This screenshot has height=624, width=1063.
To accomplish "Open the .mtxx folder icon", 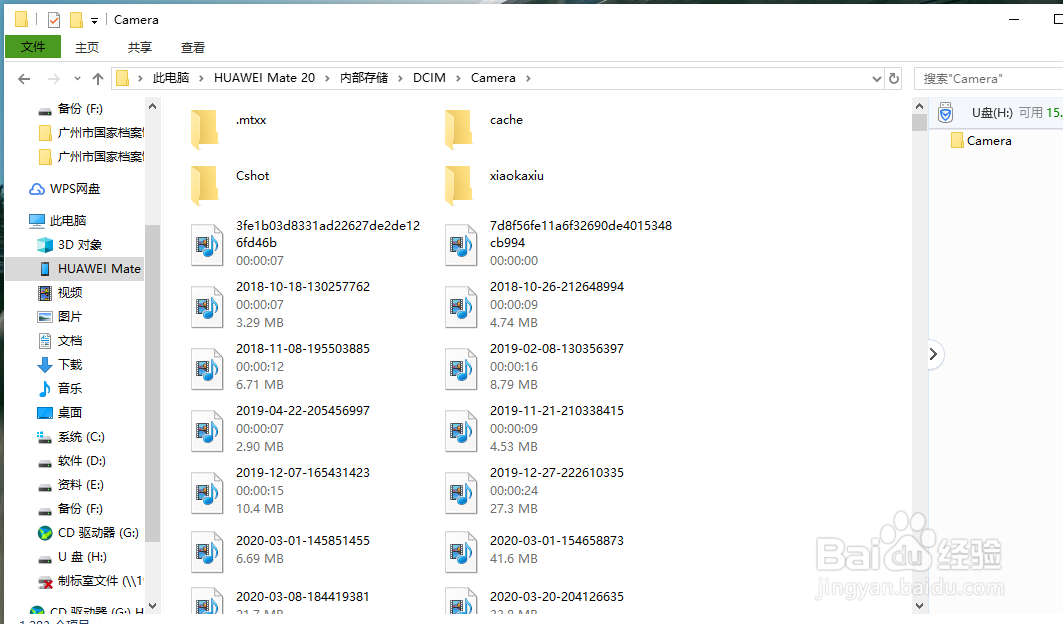I will 205,130.
